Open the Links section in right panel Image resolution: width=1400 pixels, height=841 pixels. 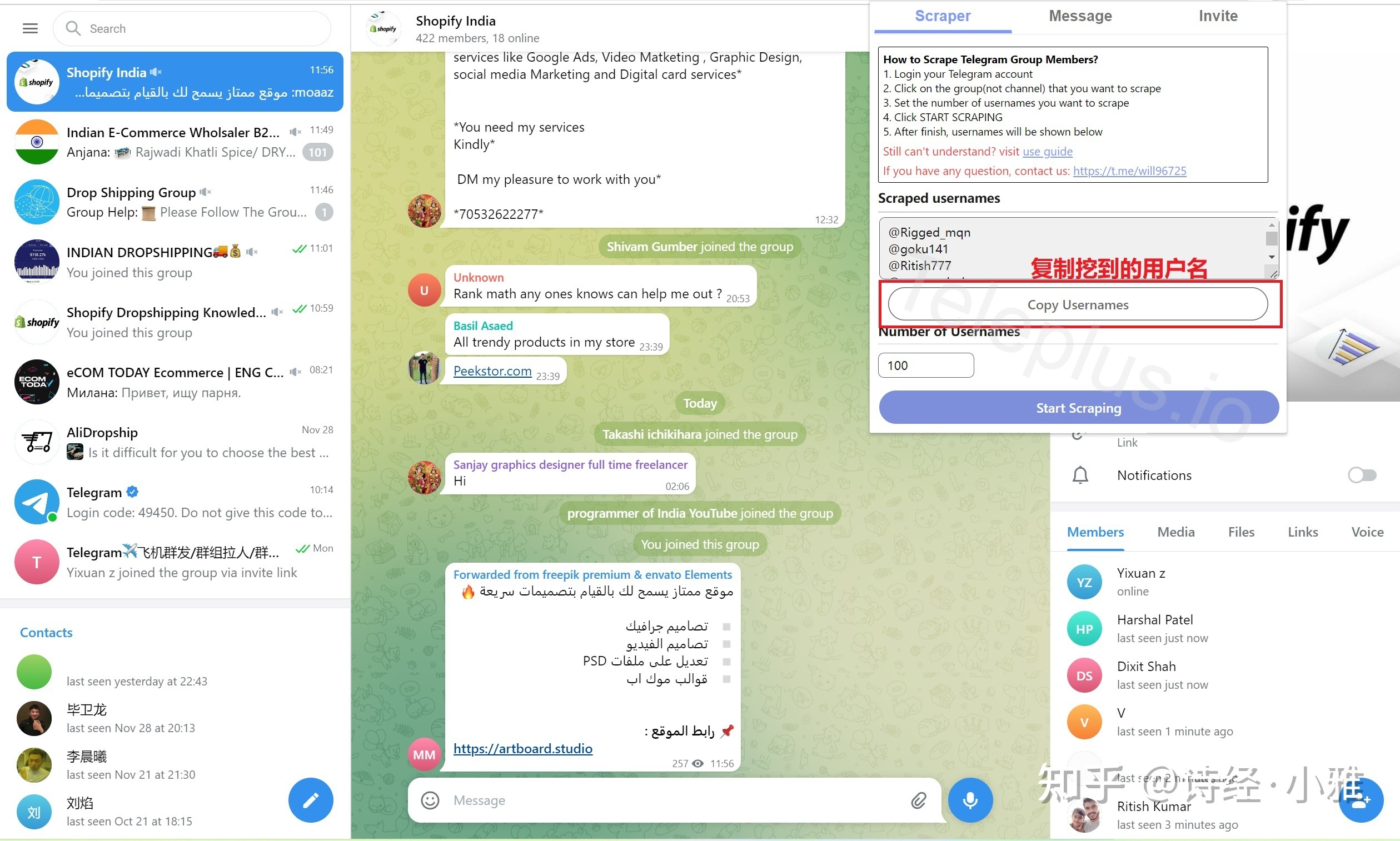pyautogui.click(x=1302, y=532)
